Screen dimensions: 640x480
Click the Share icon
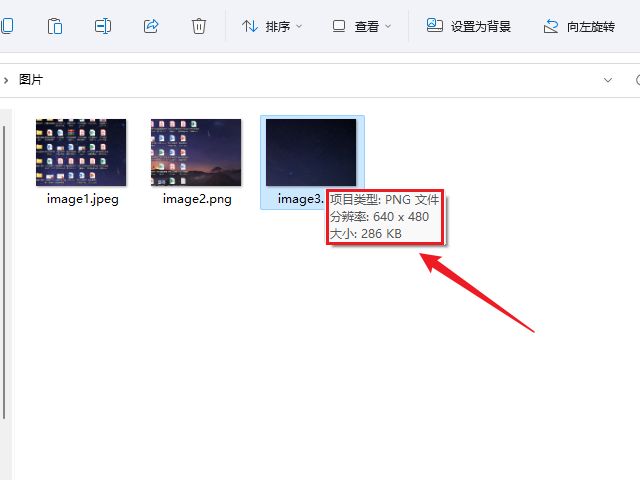point(151,26)
